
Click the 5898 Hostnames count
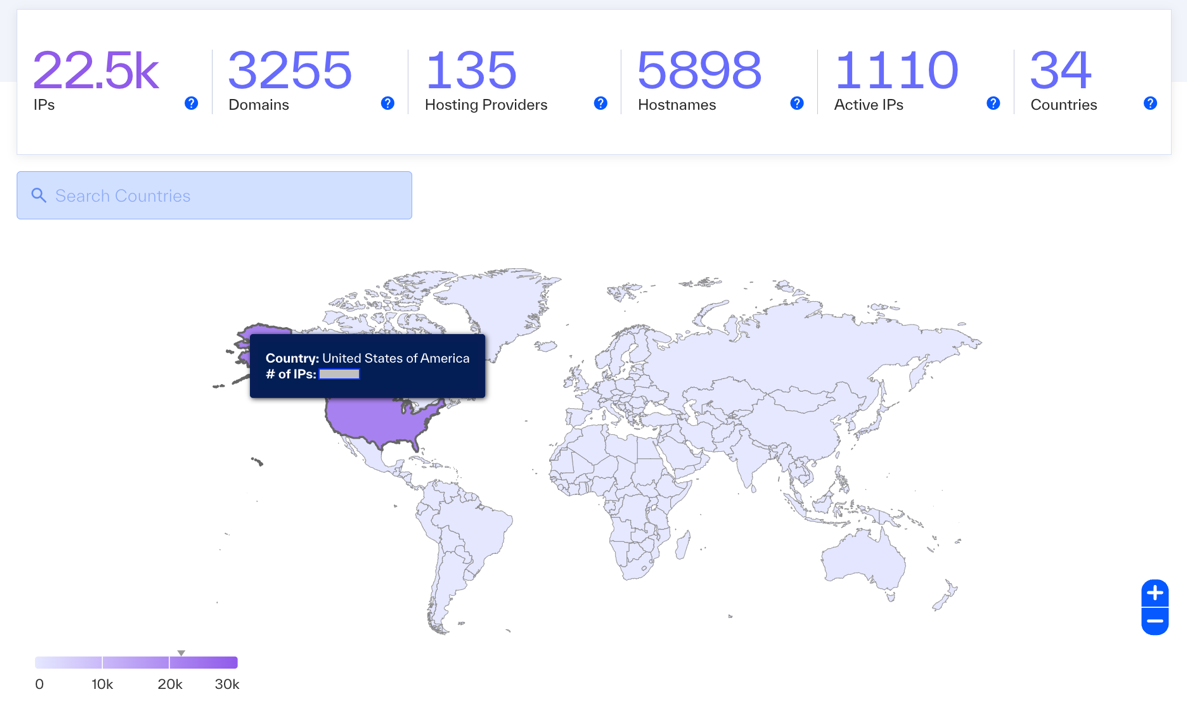coord(699,70)
